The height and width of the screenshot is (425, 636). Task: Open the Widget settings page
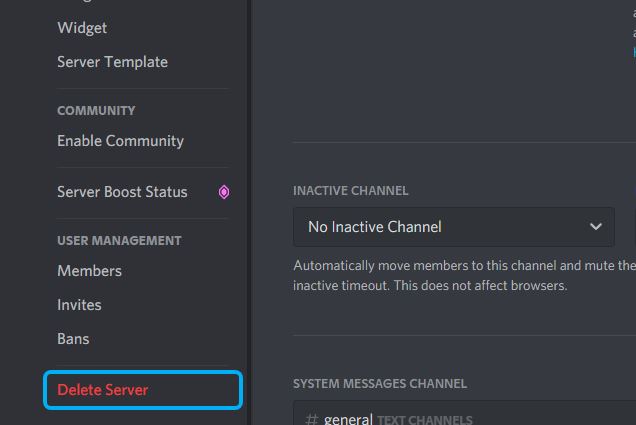(x=82, y=28)
